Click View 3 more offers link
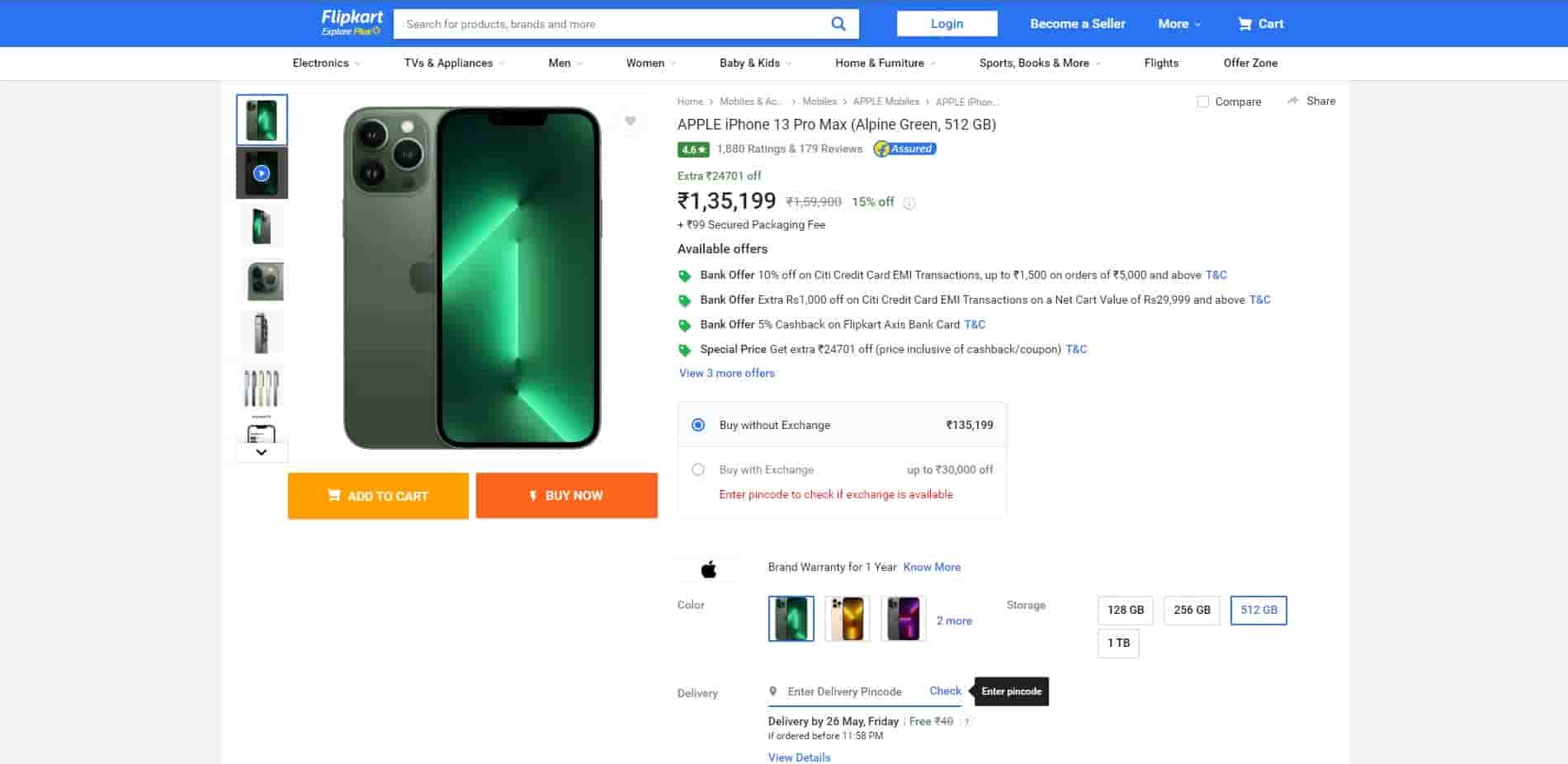This screenshot has height=764, width=1568. pyautogui.click(x=726, y=373)
